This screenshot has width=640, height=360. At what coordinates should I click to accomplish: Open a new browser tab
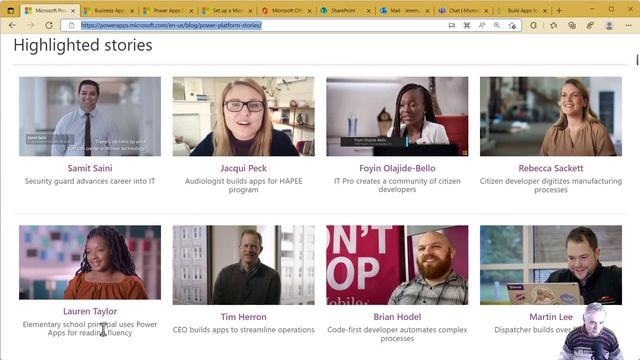coord(559,11)
